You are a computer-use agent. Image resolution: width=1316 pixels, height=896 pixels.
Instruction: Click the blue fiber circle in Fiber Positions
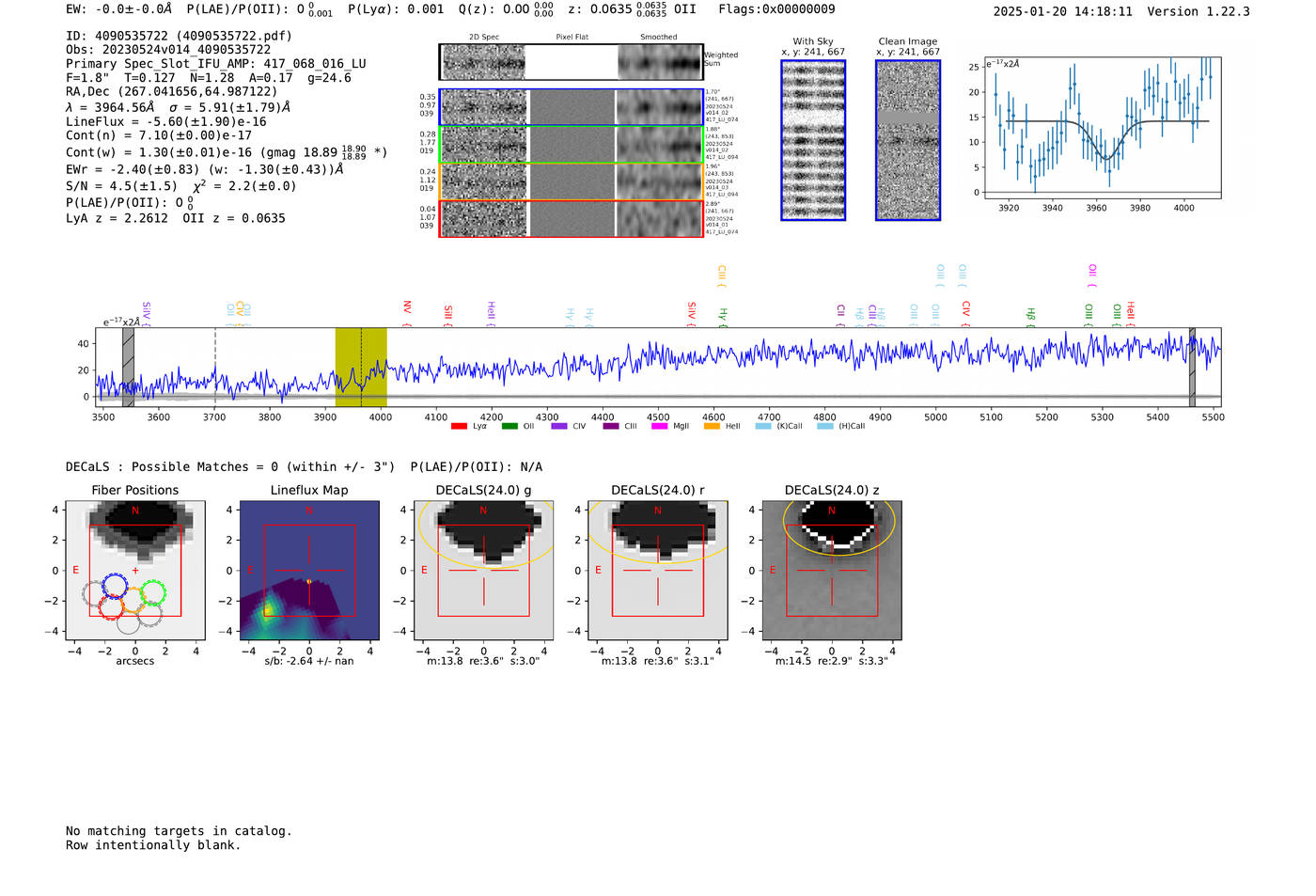[x=115, y=585]
